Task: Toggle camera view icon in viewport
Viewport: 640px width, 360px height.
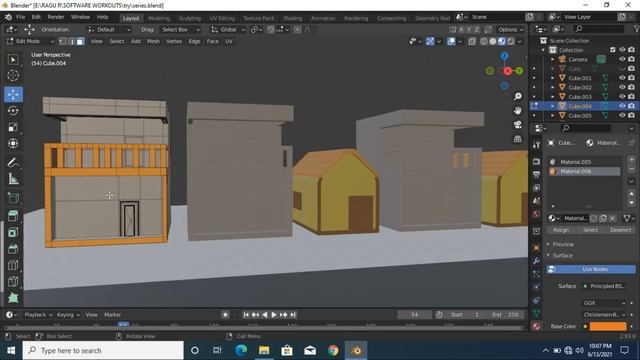Action: [x=518, y=124]
